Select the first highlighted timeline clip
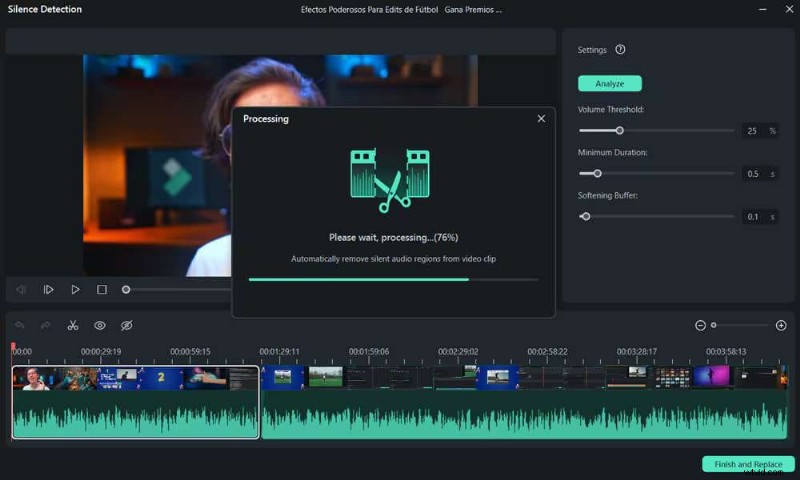 tap(136, 402)
